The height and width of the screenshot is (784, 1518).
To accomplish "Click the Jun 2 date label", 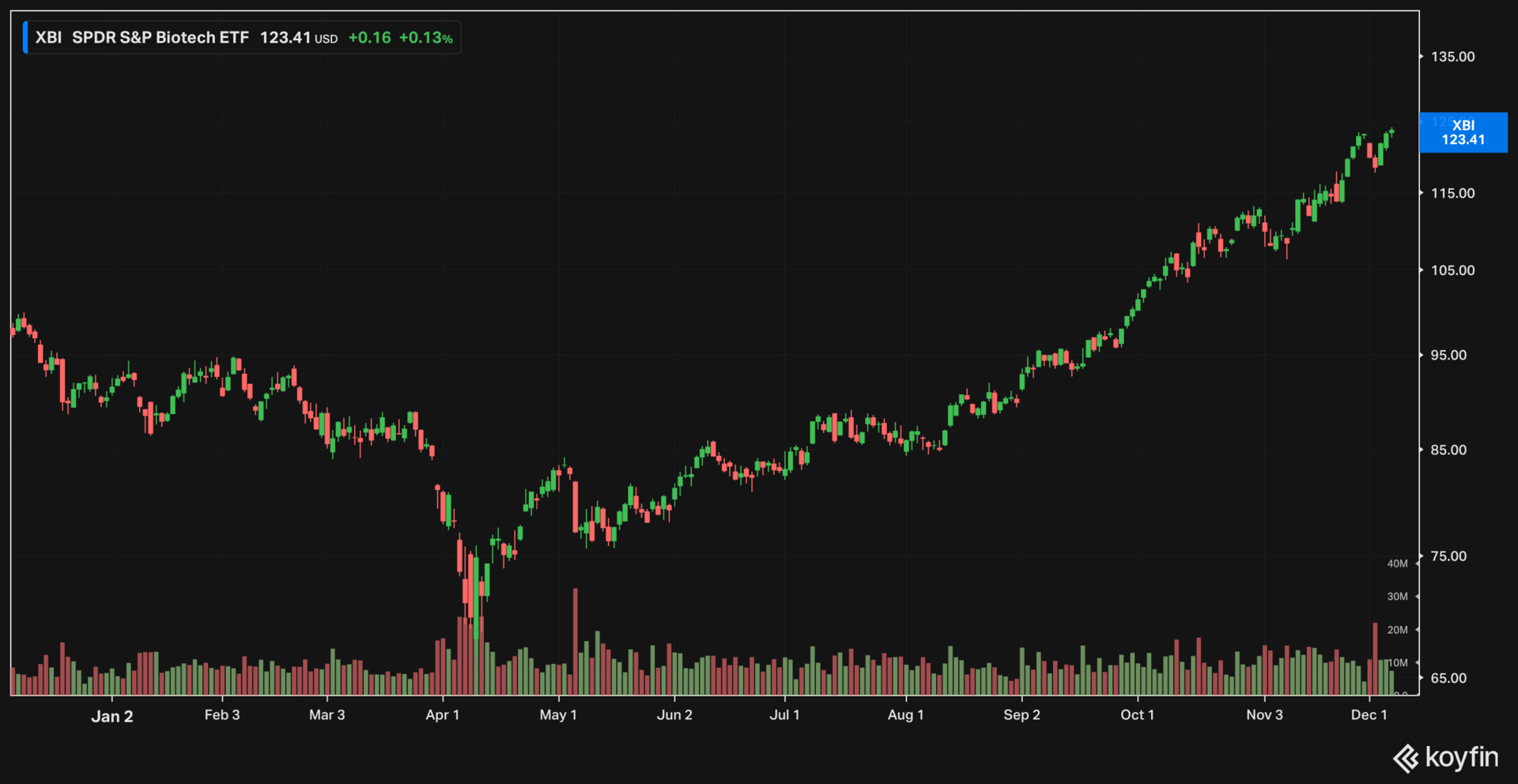I will click(x=674, y=715).
